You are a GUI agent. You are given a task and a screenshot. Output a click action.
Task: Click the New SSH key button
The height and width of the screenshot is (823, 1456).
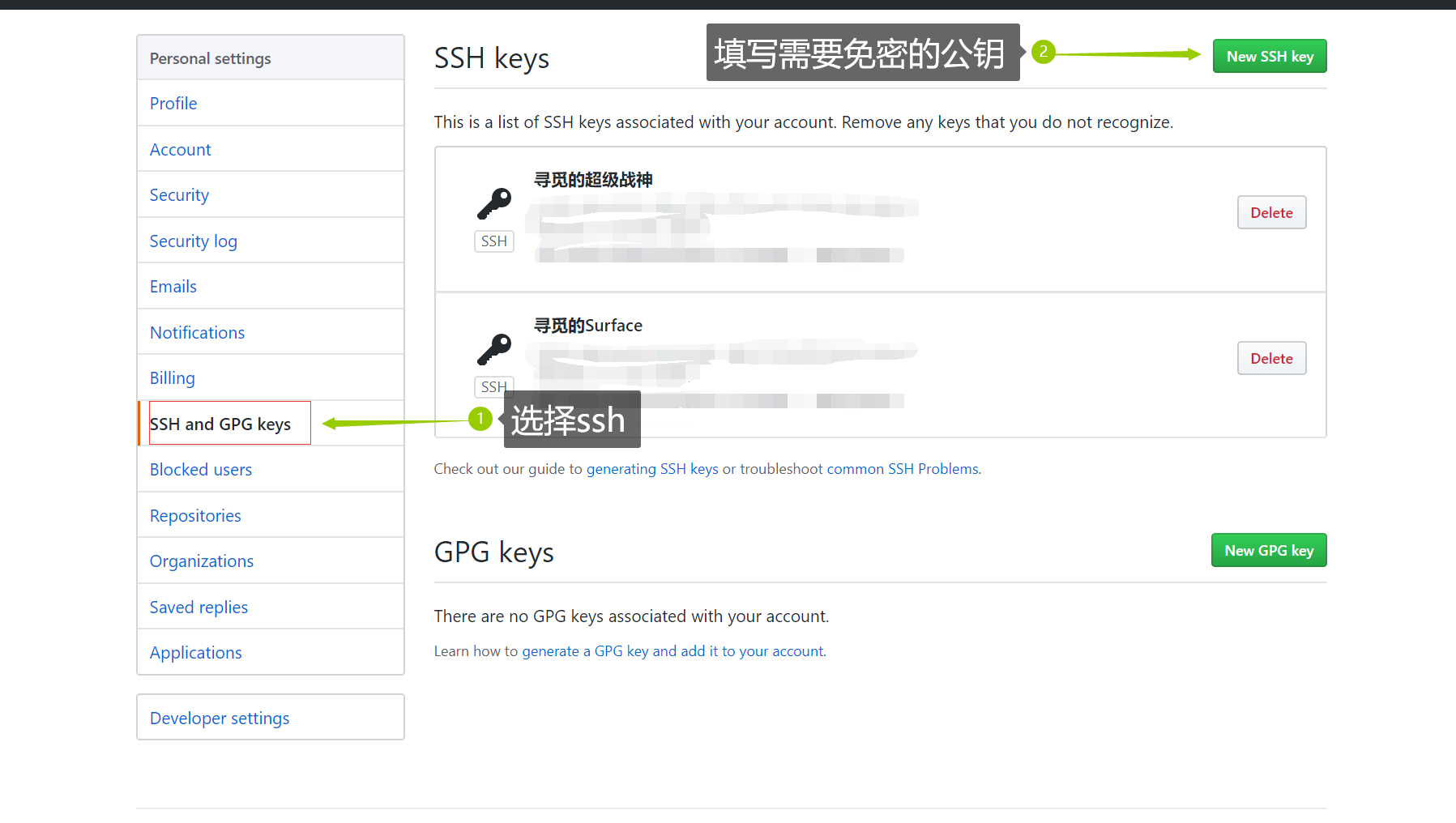1270,57
